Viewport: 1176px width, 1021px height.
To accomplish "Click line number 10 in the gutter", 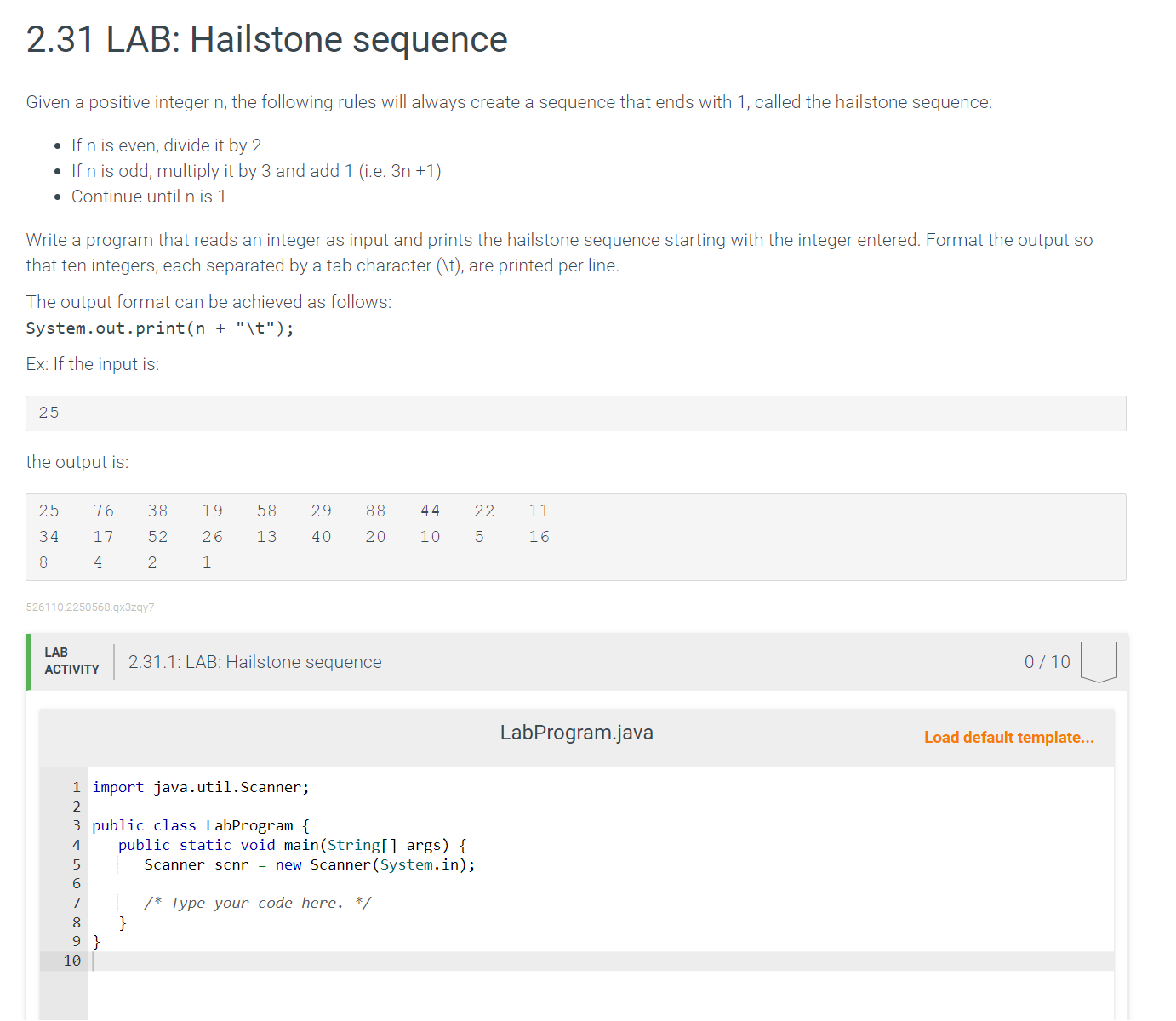I will [72, 961].
